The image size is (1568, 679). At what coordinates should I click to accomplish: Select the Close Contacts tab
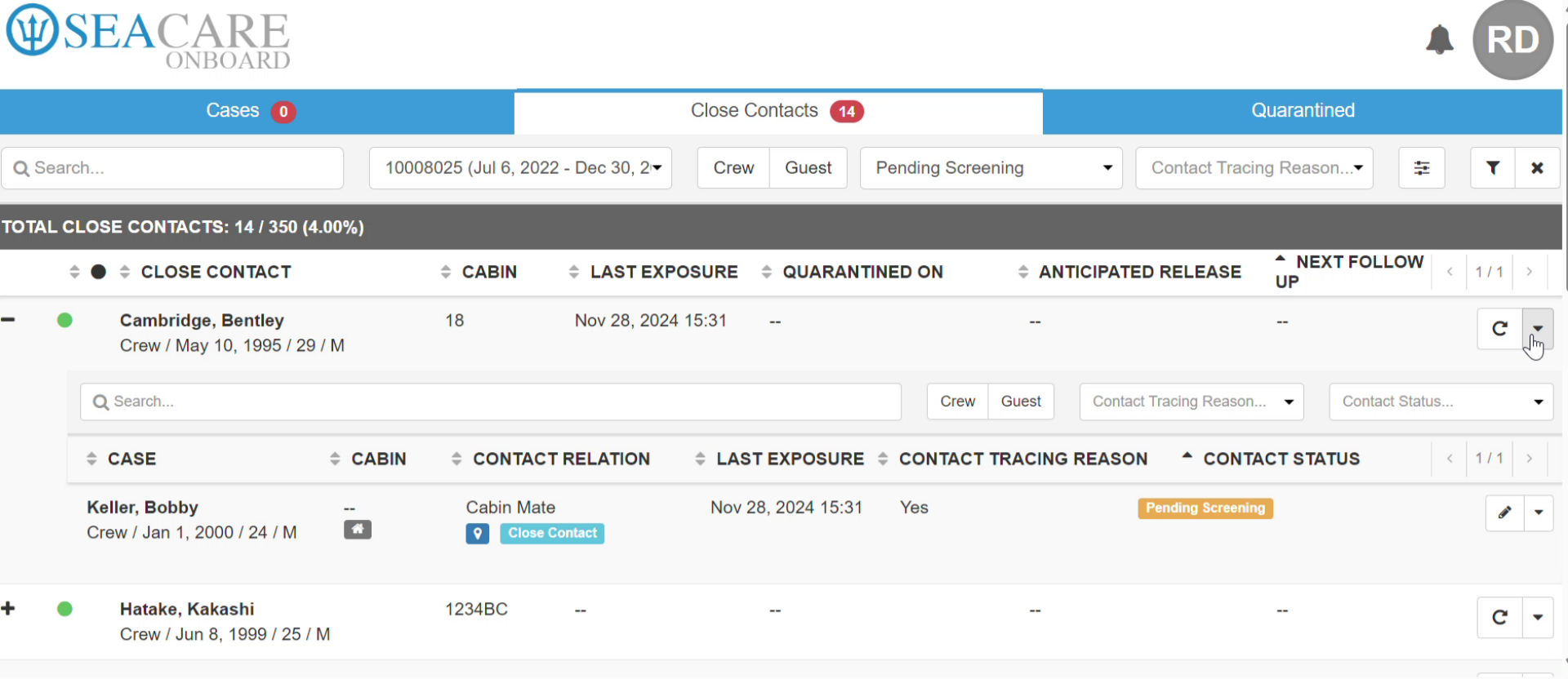(x=777, y=111)
